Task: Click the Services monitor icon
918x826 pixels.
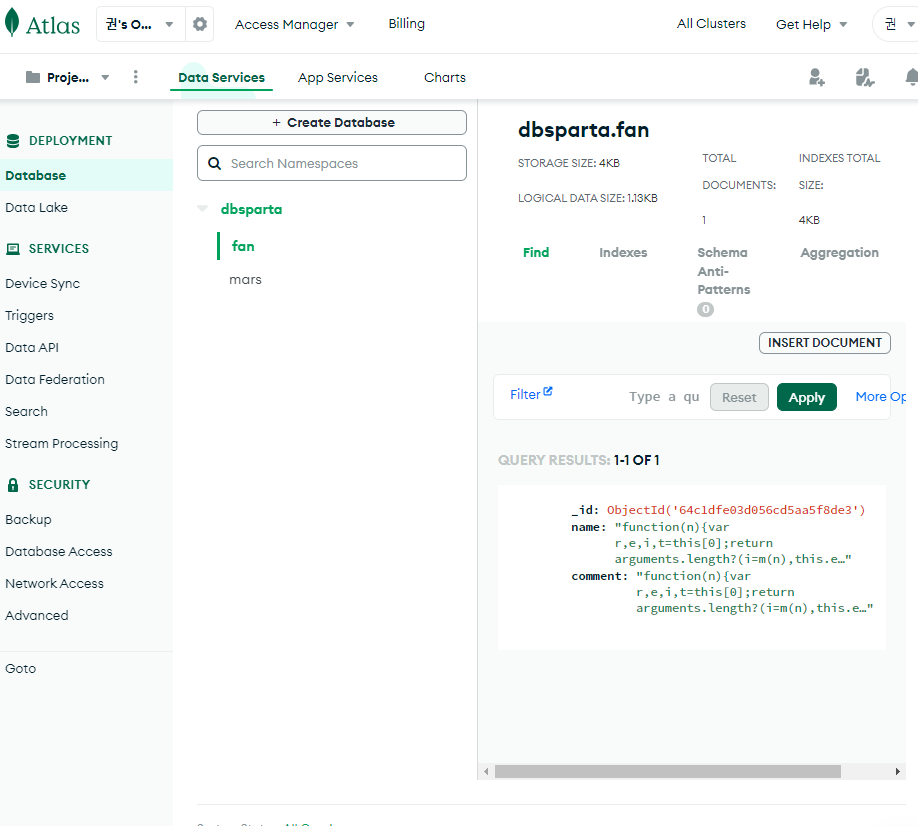Action: tap(13, 249)
